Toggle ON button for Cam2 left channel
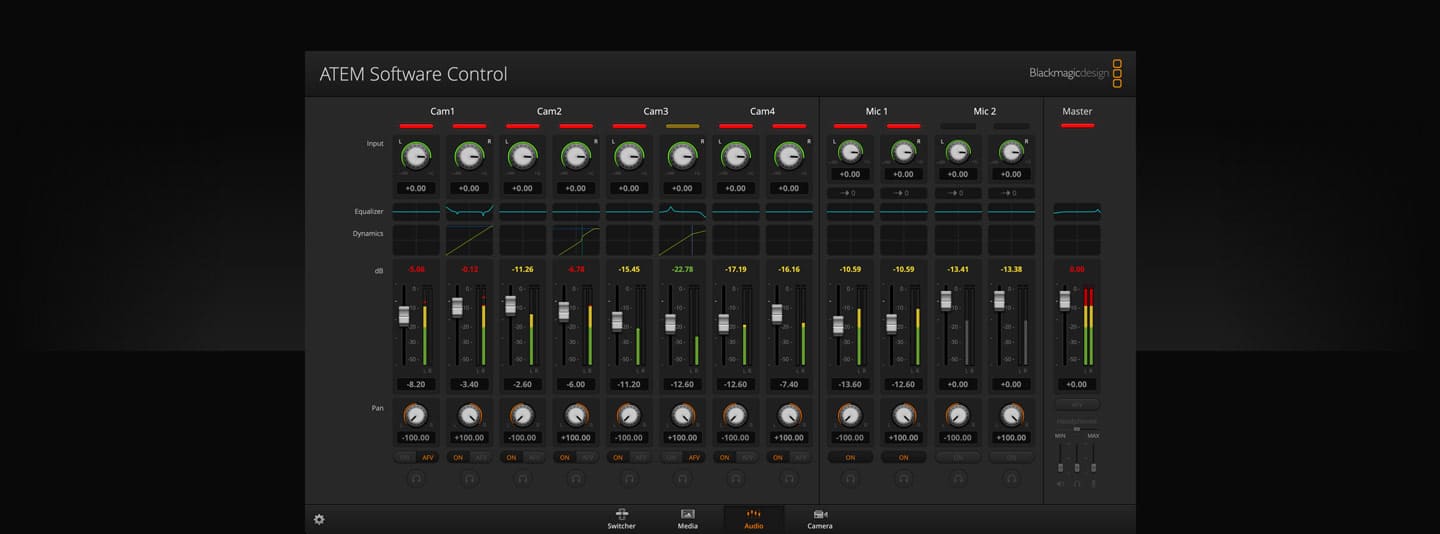The height and width of the screenshot is (534, 1440). point(511,457)
